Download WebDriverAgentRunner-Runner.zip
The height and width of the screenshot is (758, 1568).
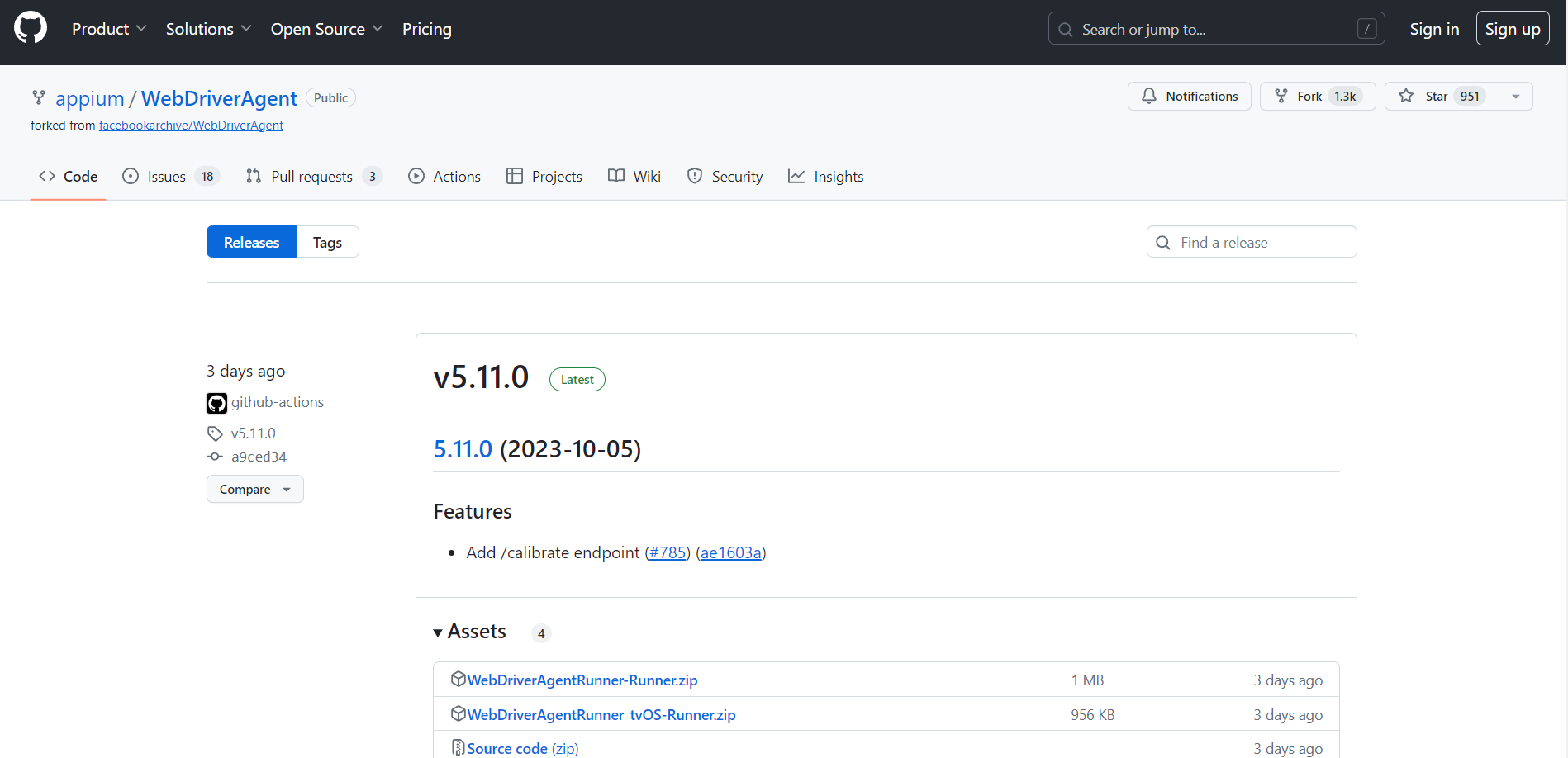[x=582, y=680]
